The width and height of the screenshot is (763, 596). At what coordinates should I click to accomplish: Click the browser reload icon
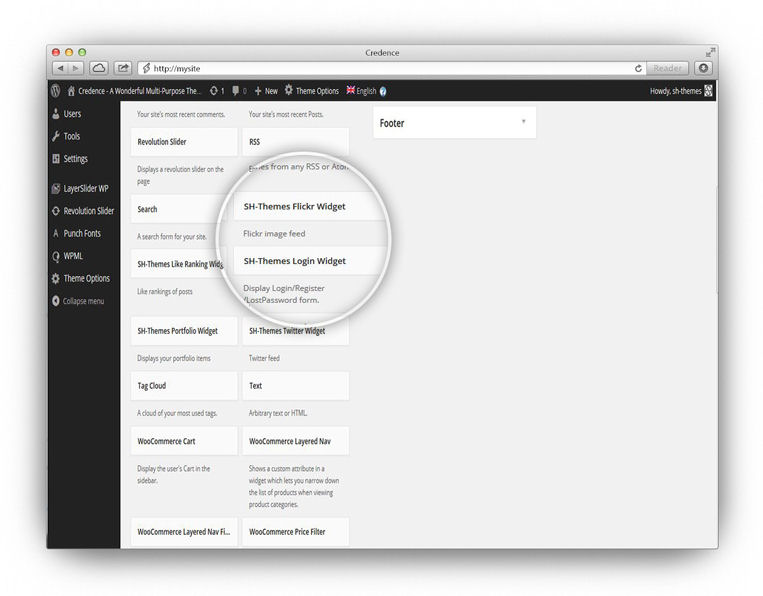(638, 68)
